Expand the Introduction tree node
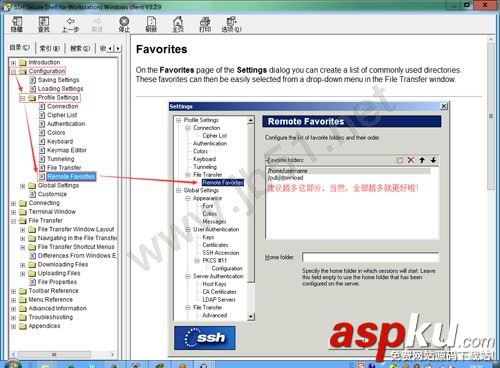500x368 pixels. pos(13,63)
